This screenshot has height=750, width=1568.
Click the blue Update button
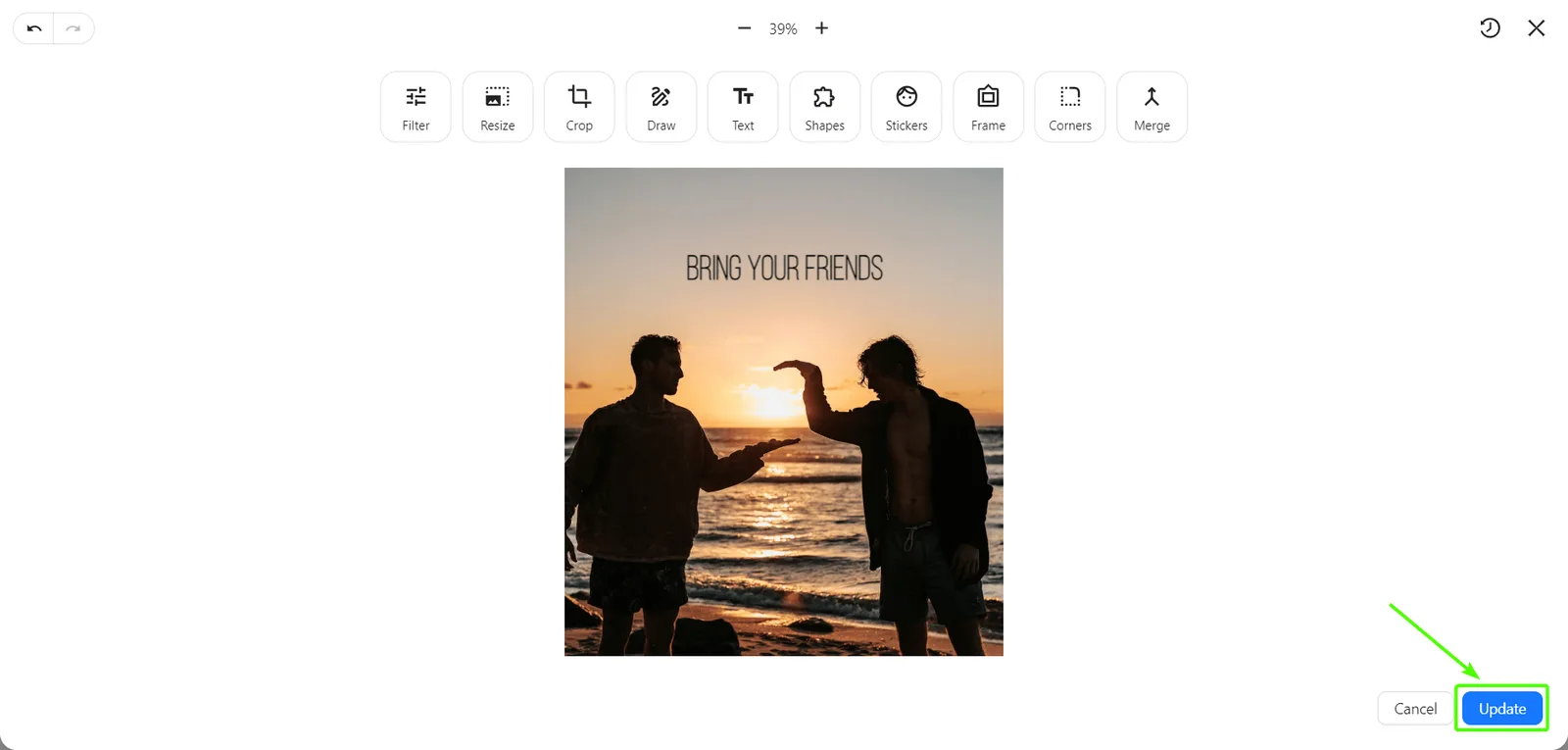point(1502,709)
